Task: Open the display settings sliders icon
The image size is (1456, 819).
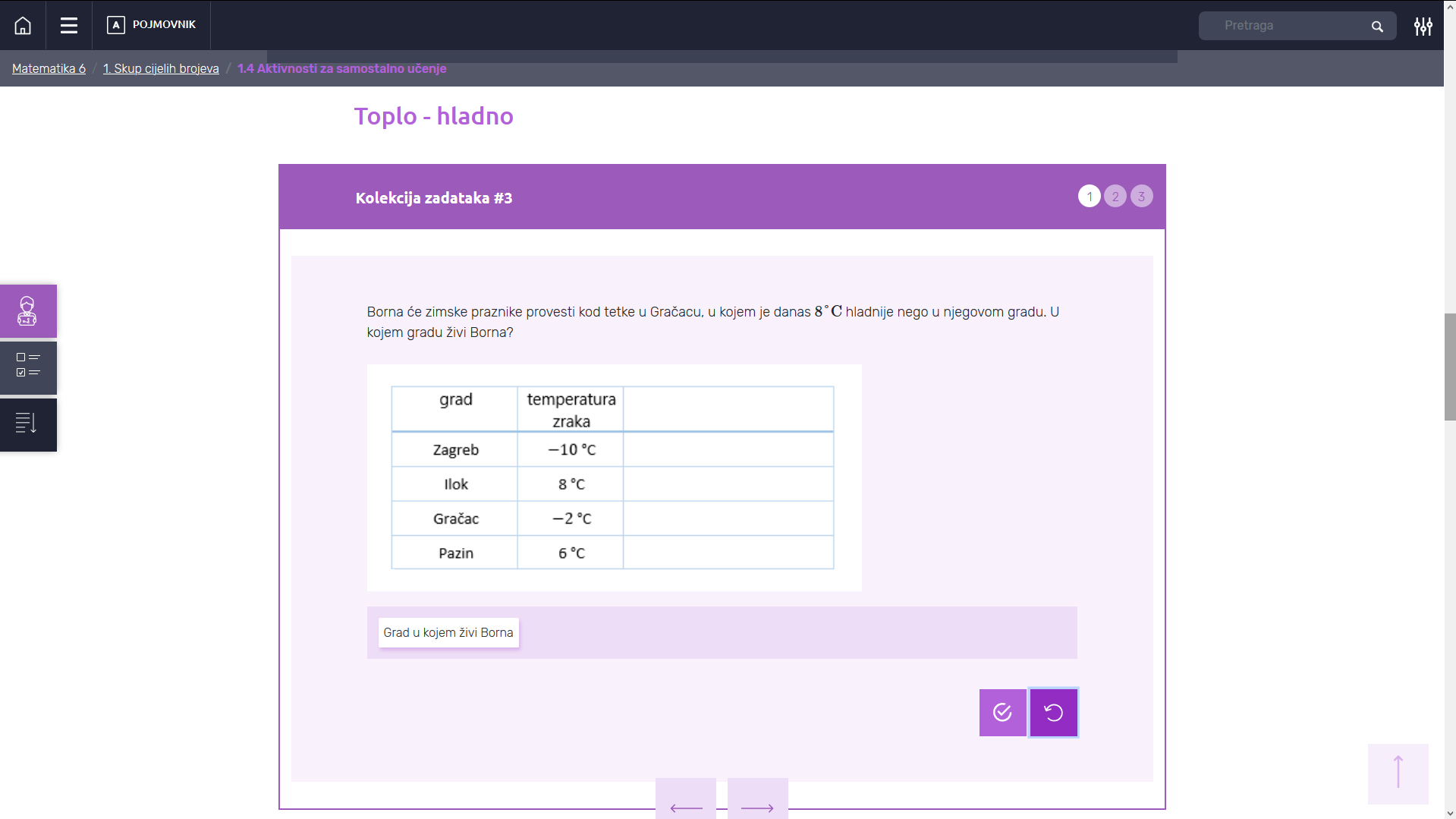Action: coord(1423,27)
